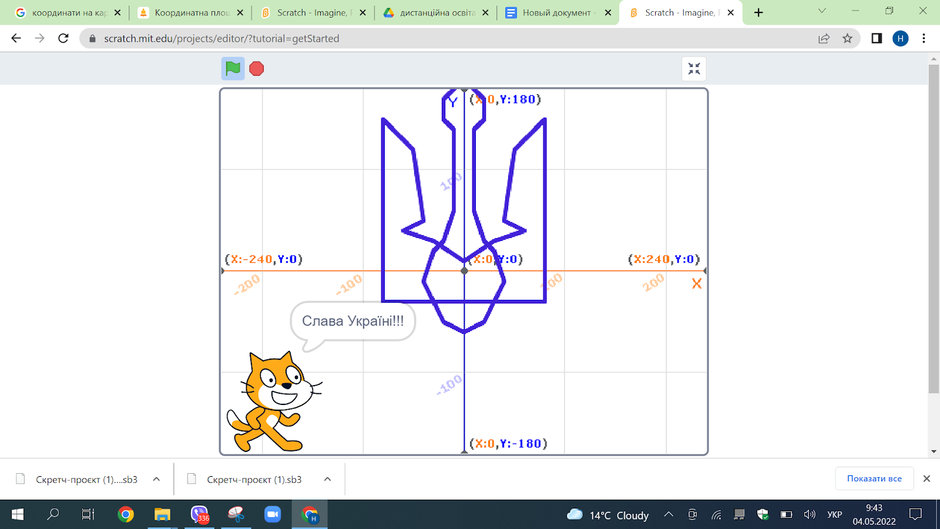This screenshot has height=529, width=940.
Task: Open a new browser tab
Action: 758,13
